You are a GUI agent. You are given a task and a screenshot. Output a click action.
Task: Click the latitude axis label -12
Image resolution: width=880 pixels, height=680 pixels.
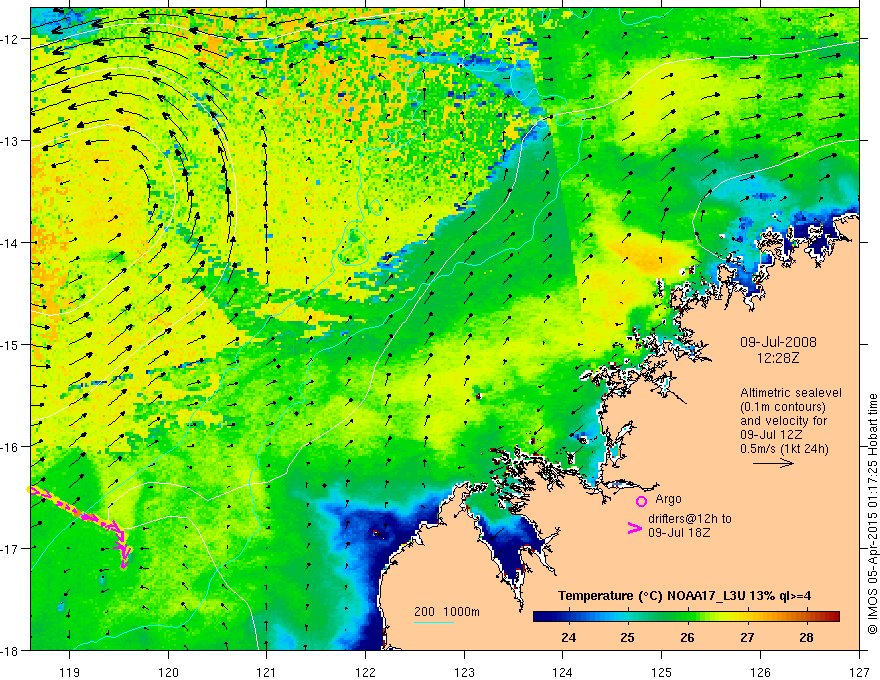(x=10, y=39)
